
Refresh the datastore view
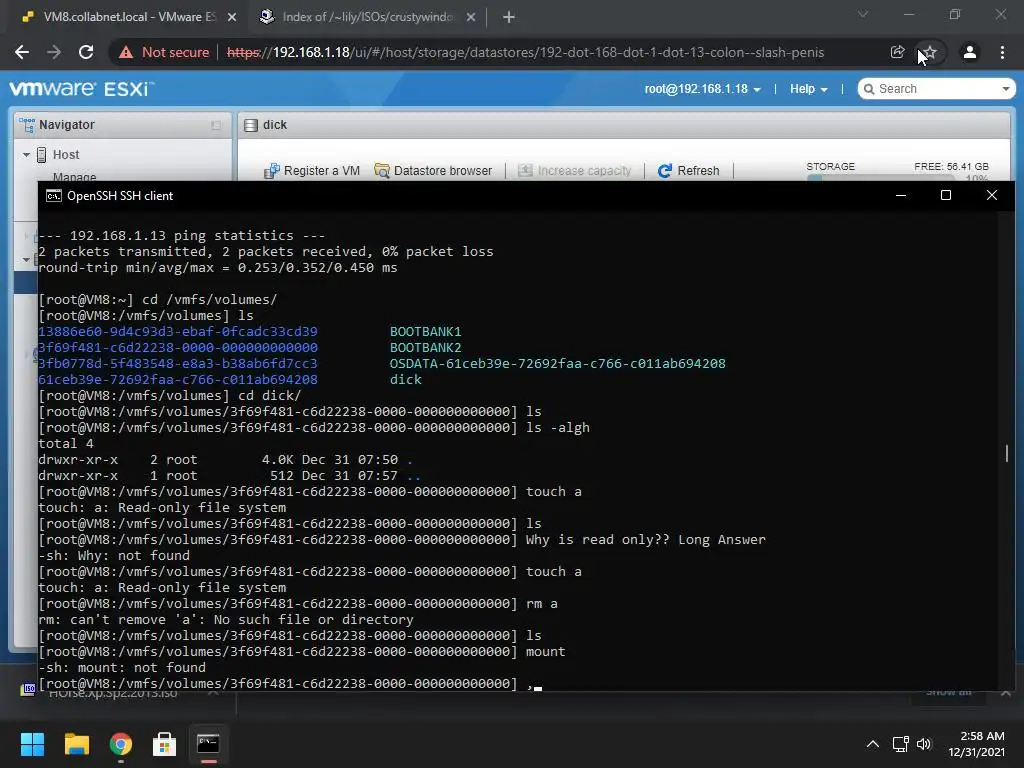coord(688,170)
